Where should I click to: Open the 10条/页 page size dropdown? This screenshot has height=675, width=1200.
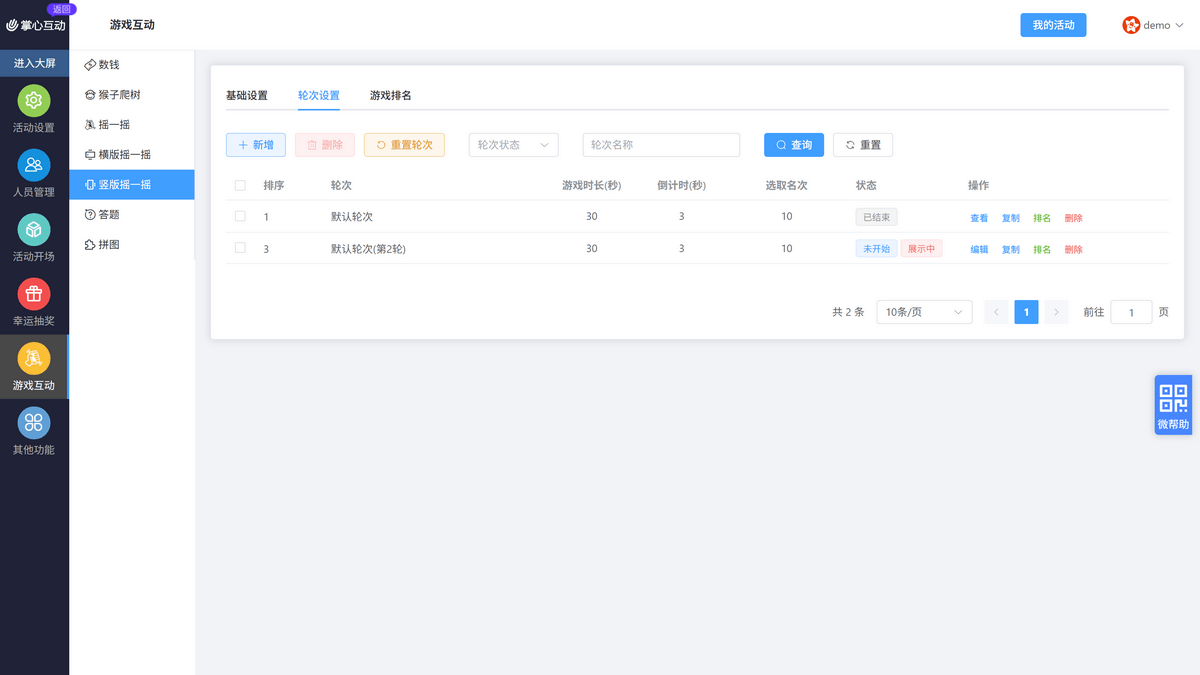click(924, 312)
